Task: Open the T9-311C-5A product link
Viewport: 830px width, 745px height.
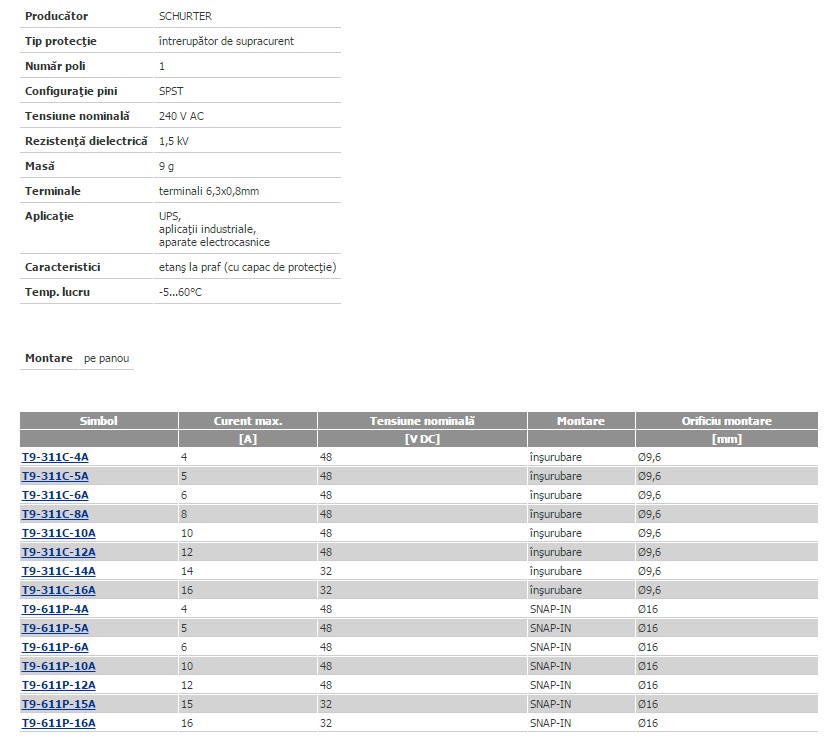Action: [x=55, y=476]
